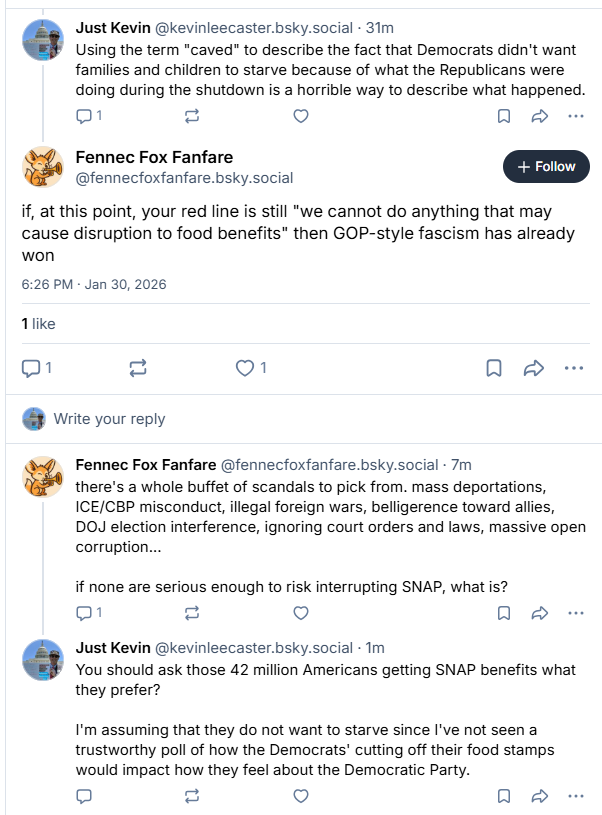Open more options on Kevin's top post
Image resolution: width=602 pixels, height=815 pixels.
coord(575,116)
